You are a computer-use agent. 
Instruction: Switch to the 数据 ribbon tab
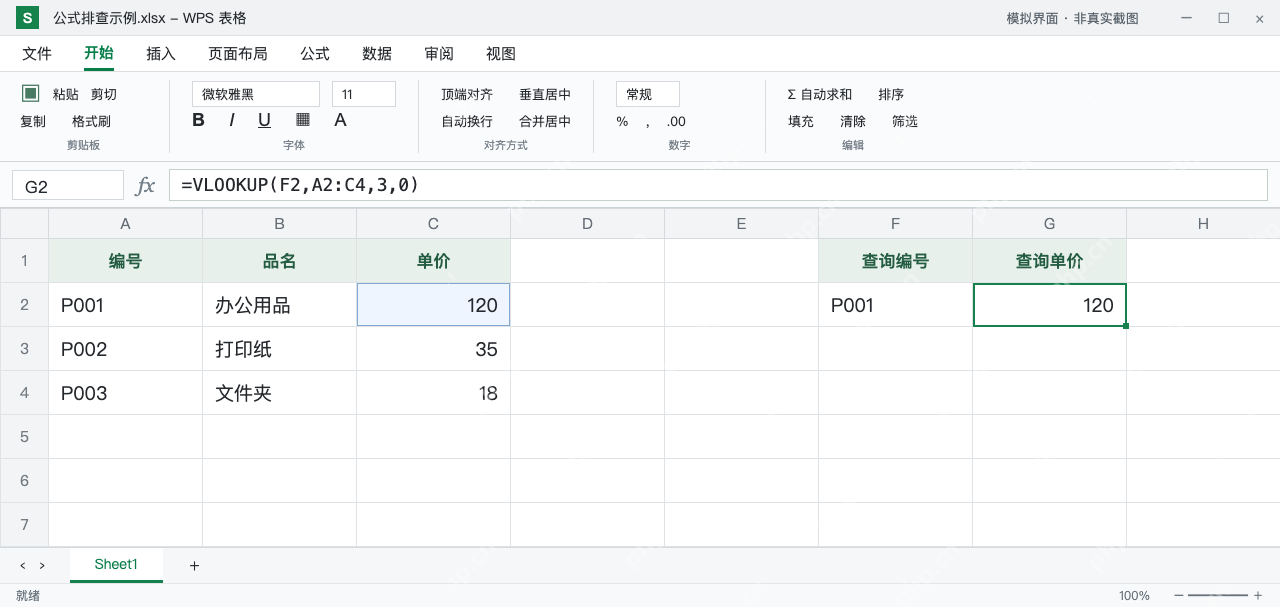tap(377, 54)
